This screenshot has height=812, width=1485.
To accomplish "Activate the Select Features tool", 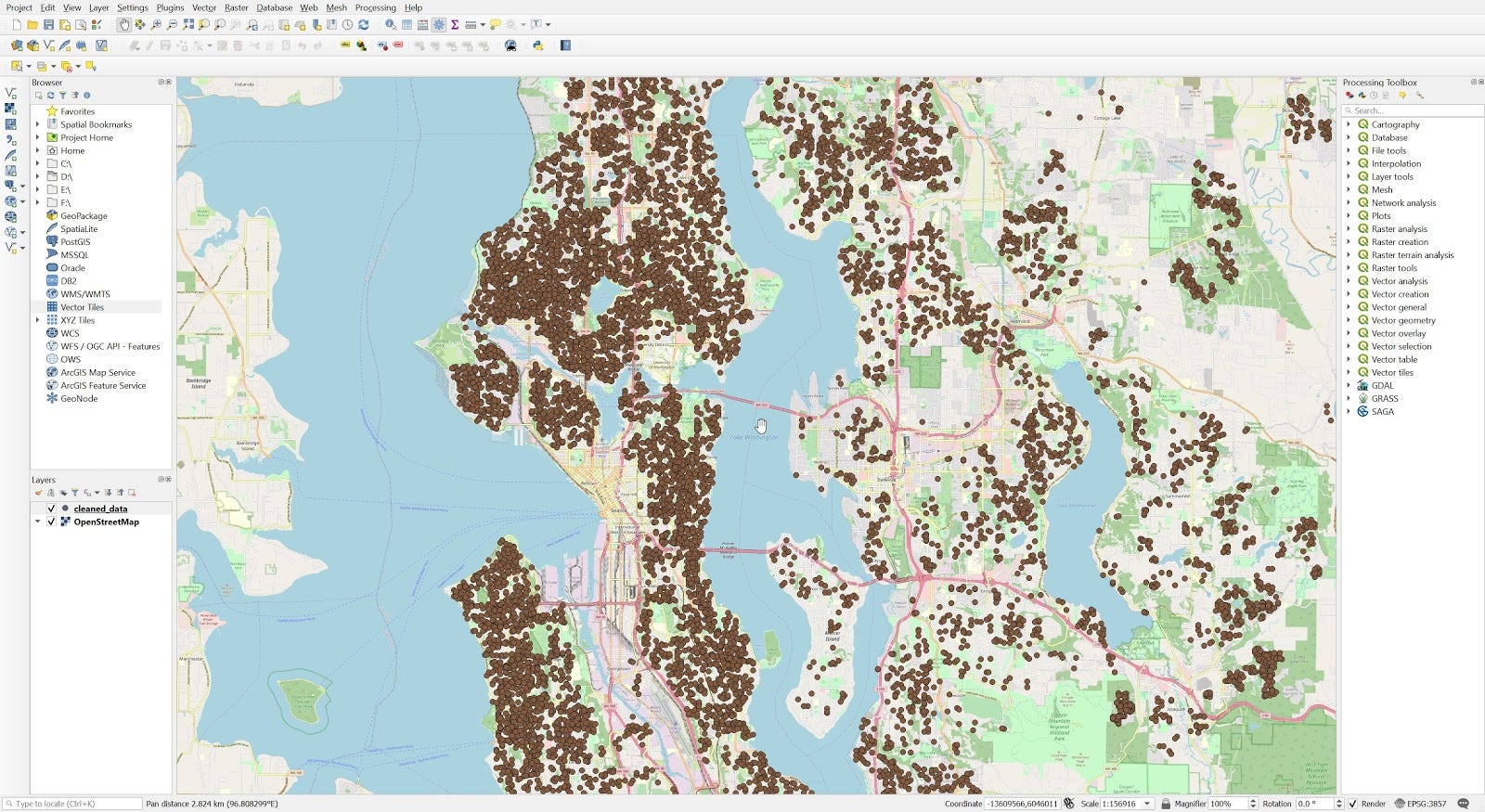I will [17, 66].
